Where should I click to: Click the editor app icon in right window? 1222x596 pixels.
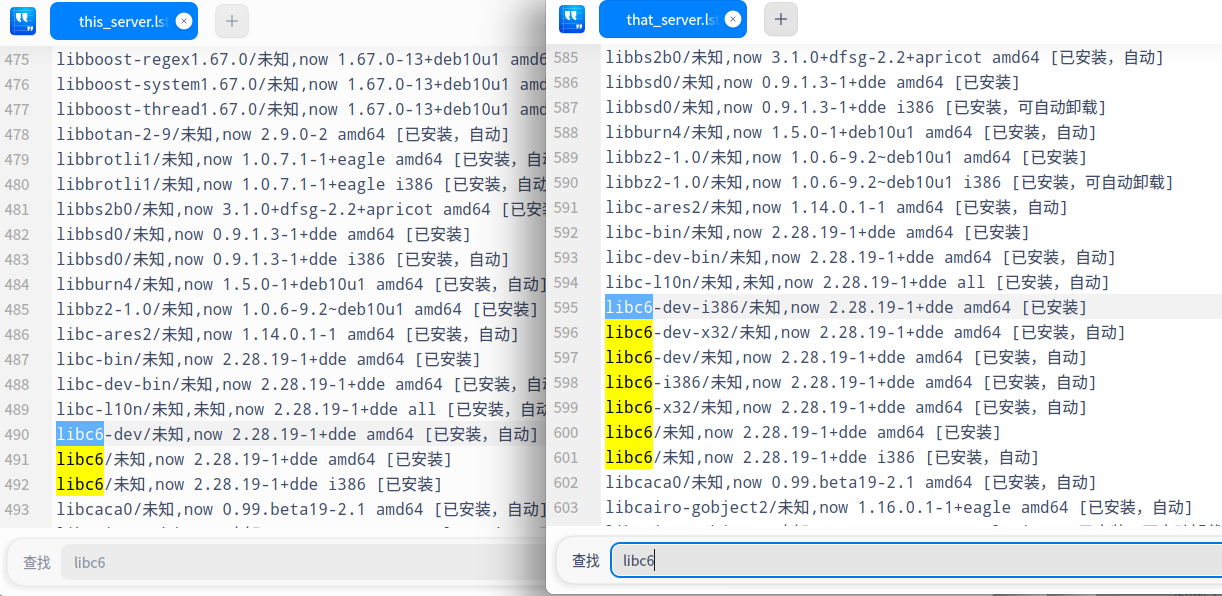pyautogui.click(x=572, y=19)
